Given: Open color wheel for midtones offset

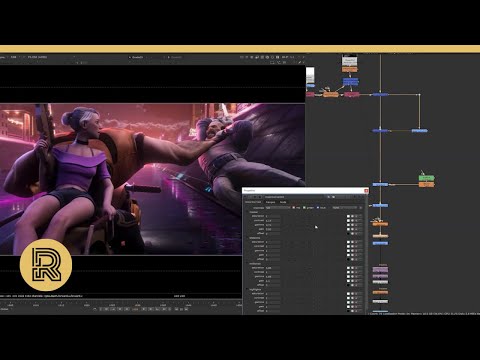Looking at the screenshot, I should pos(352,285).
